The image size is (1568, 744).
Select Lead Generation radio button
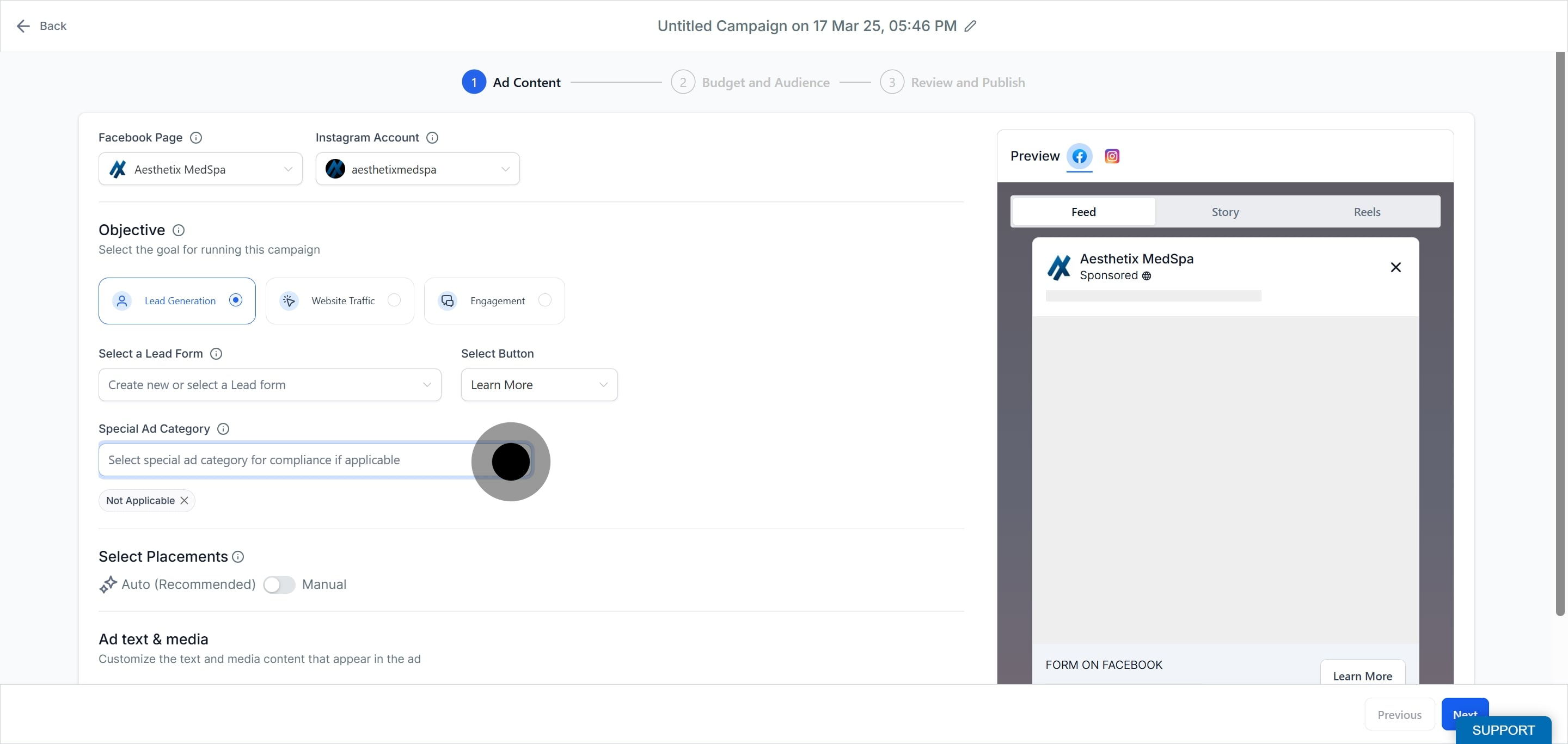click(236, 300)
